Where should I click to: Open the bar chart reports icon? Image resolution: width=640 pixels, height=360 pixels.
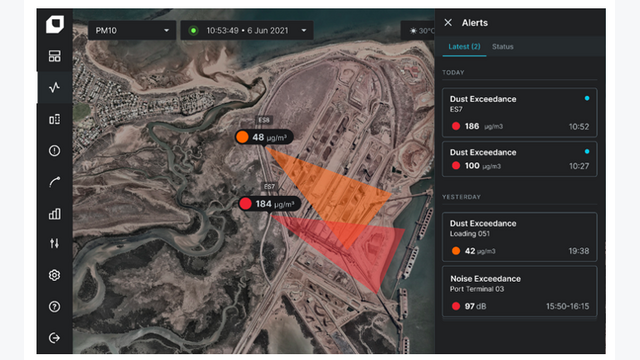pyautogui.click(x=55, y=213)
